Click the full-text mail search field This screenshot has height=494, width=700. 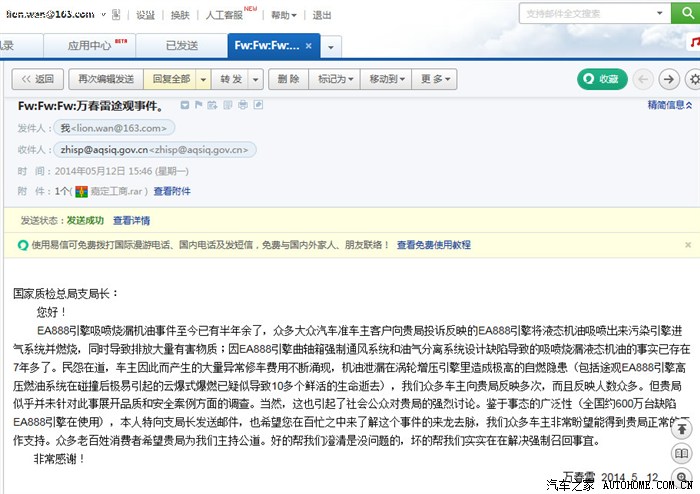point(595,13)
